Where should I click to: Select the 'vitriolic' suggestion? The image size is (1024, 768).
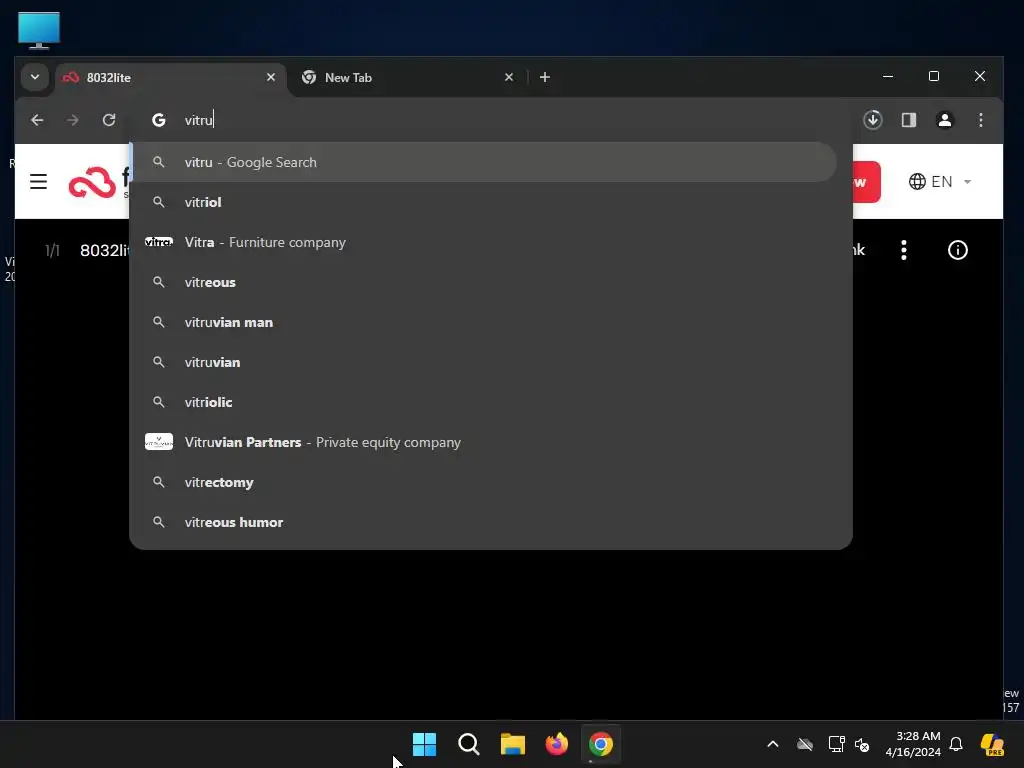pos(483,402)
